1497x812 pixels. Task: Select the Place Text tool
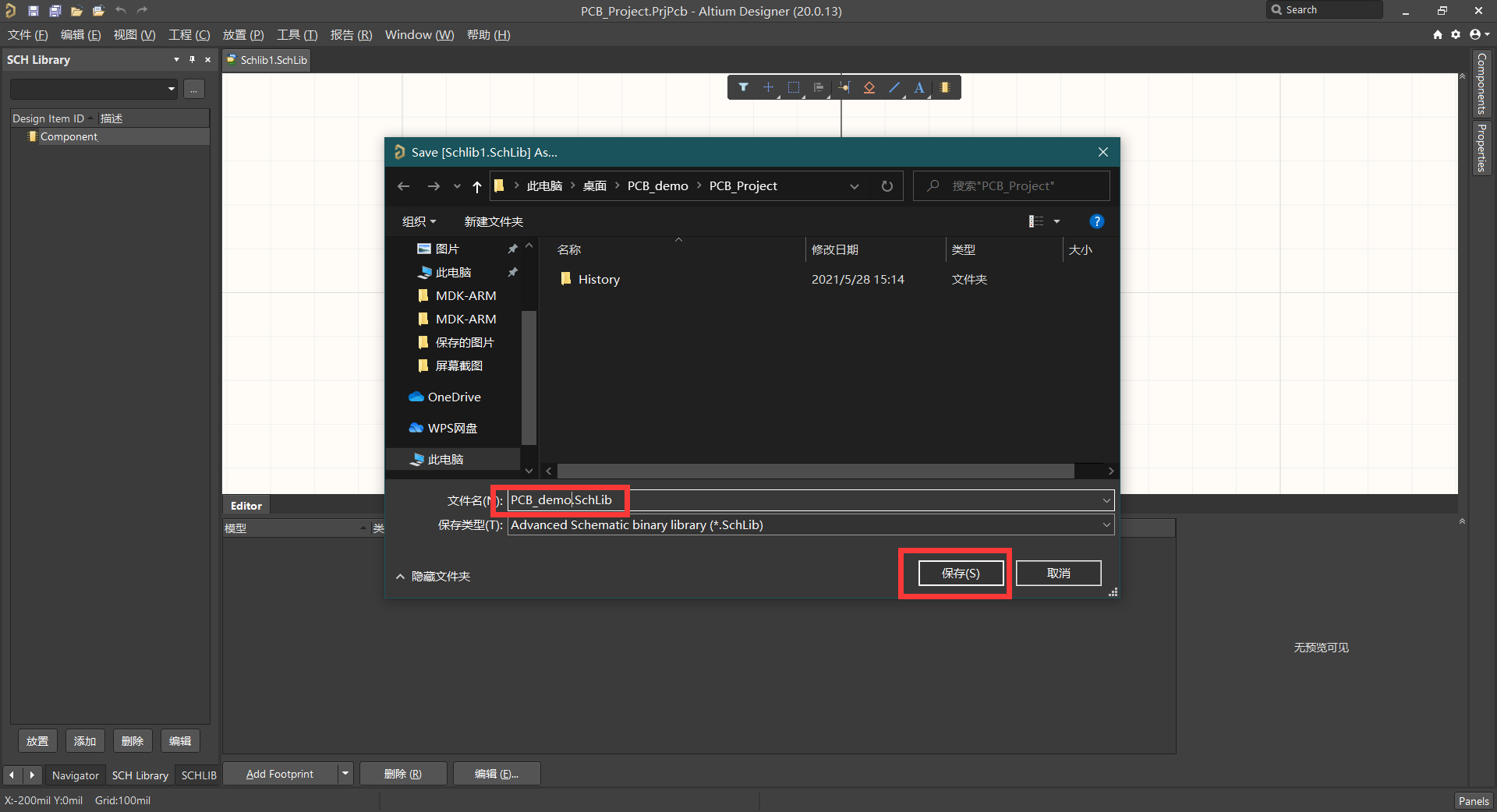(x=918, y=87)
